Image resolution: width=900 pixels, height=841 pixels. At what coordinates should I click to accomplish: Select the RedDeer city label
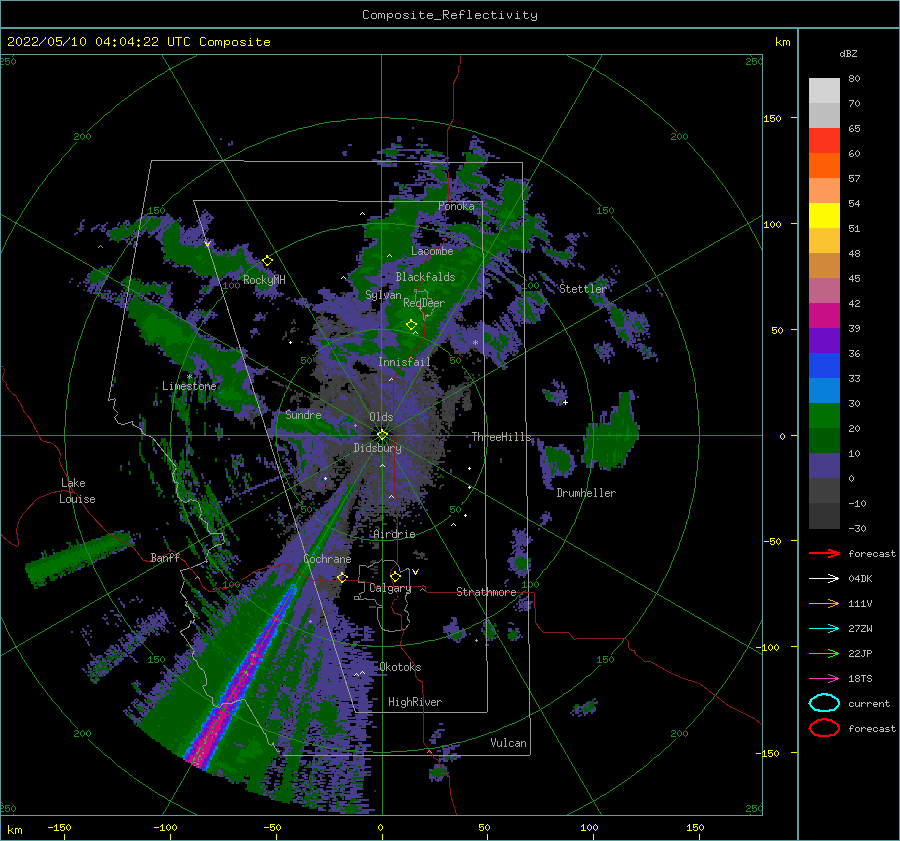[x=424, y=303]
